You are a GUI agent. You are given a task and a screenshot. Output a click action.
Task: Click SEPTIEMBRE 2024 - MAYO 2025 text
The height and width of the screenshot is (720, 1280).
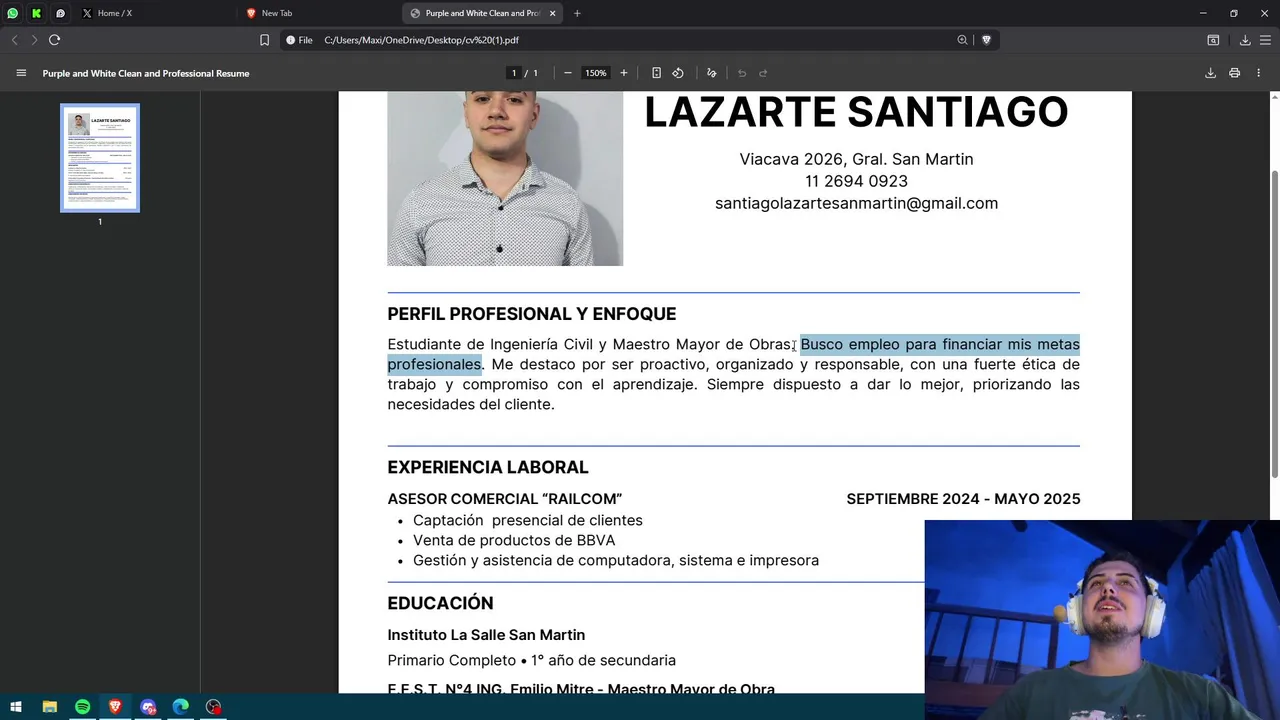[963, 499]
